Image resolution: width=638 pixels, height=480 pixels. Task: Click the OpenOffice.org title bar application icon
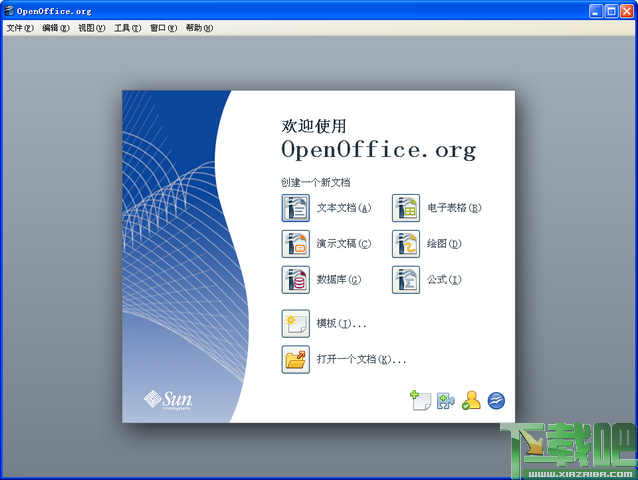pyautogui.click(x=9, y=11)
